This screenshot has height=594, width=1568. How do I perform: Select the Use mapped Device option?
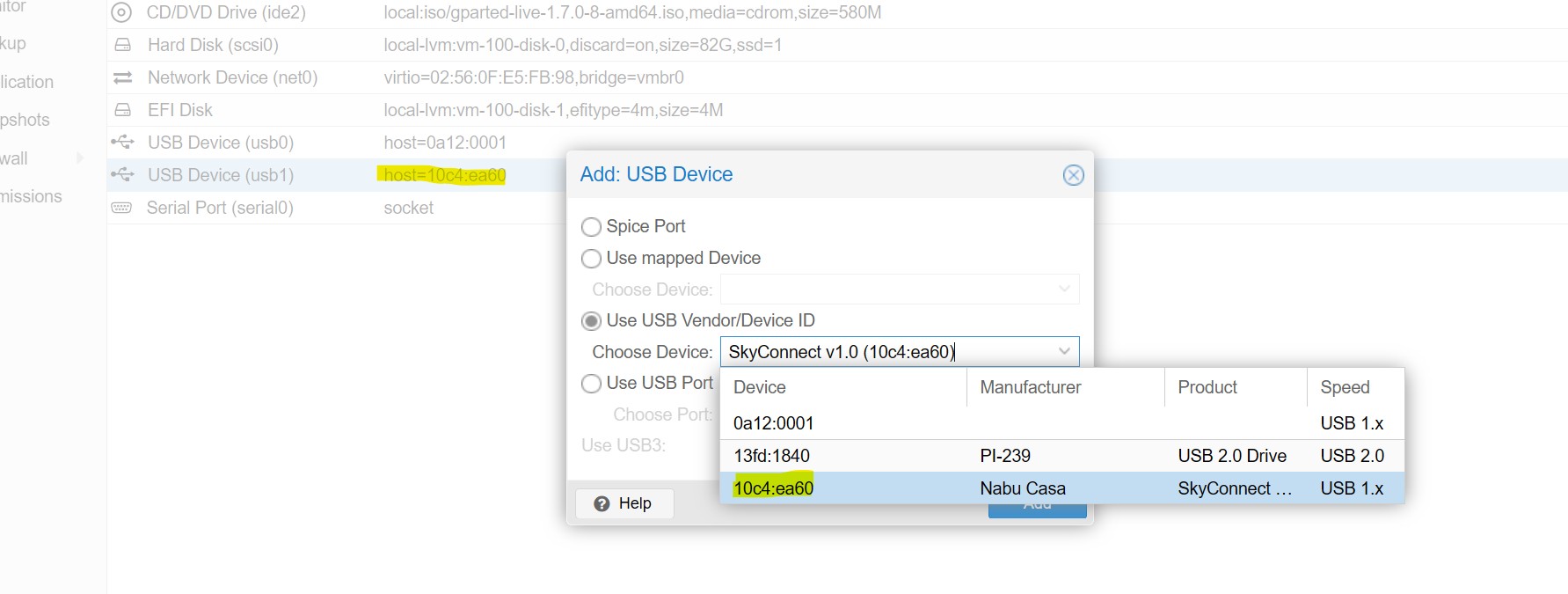point(592,259)
